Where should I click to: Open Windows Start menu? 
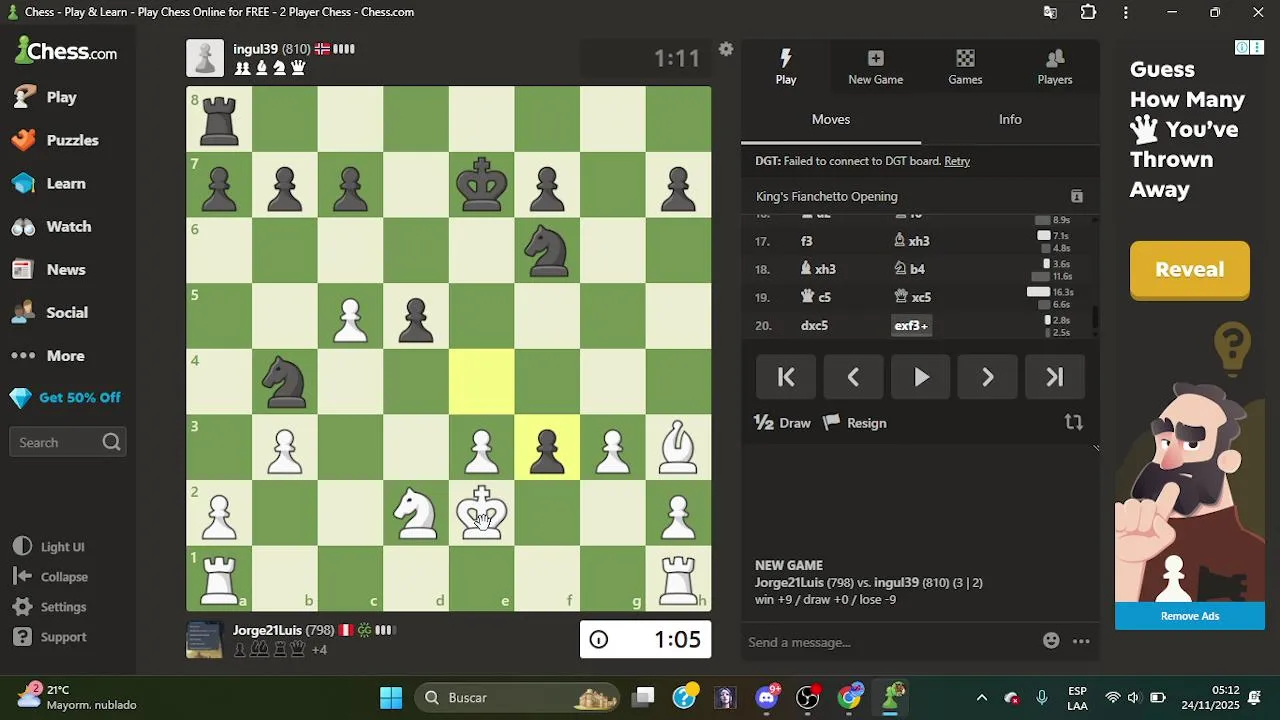tap(391, 698)
